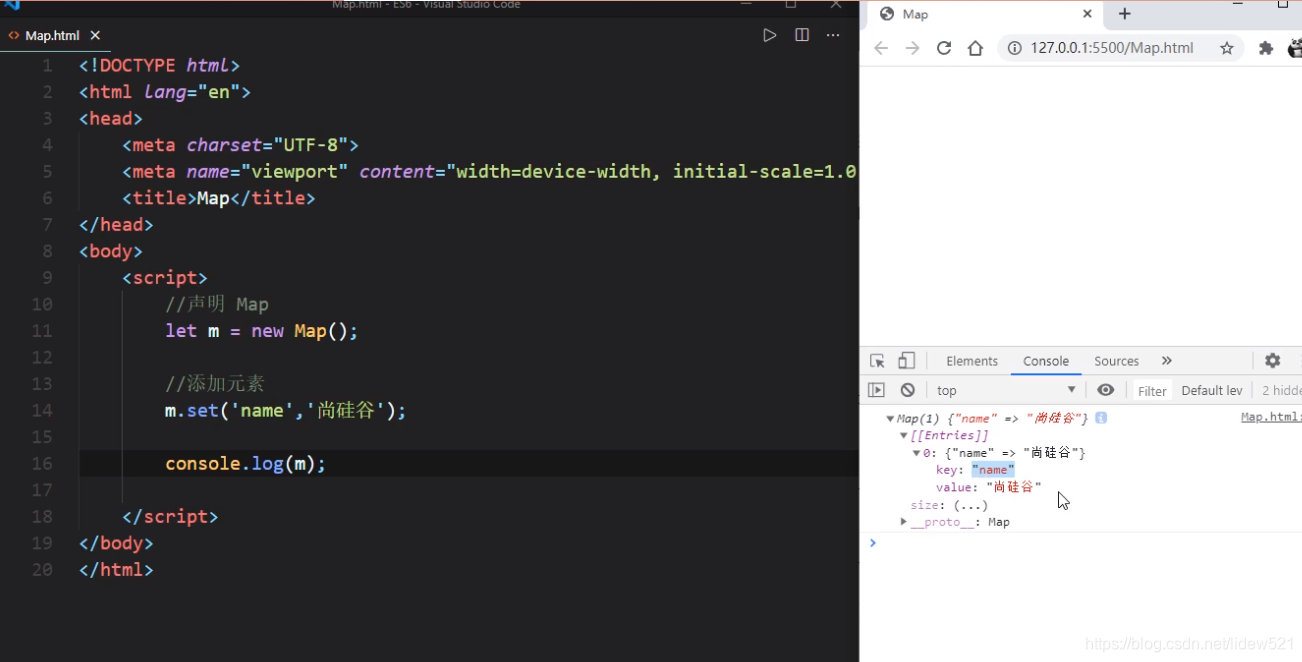Viewport: 1302px width, 662px height.
Task: Clear the console using the clear icon
Action: 907,390
